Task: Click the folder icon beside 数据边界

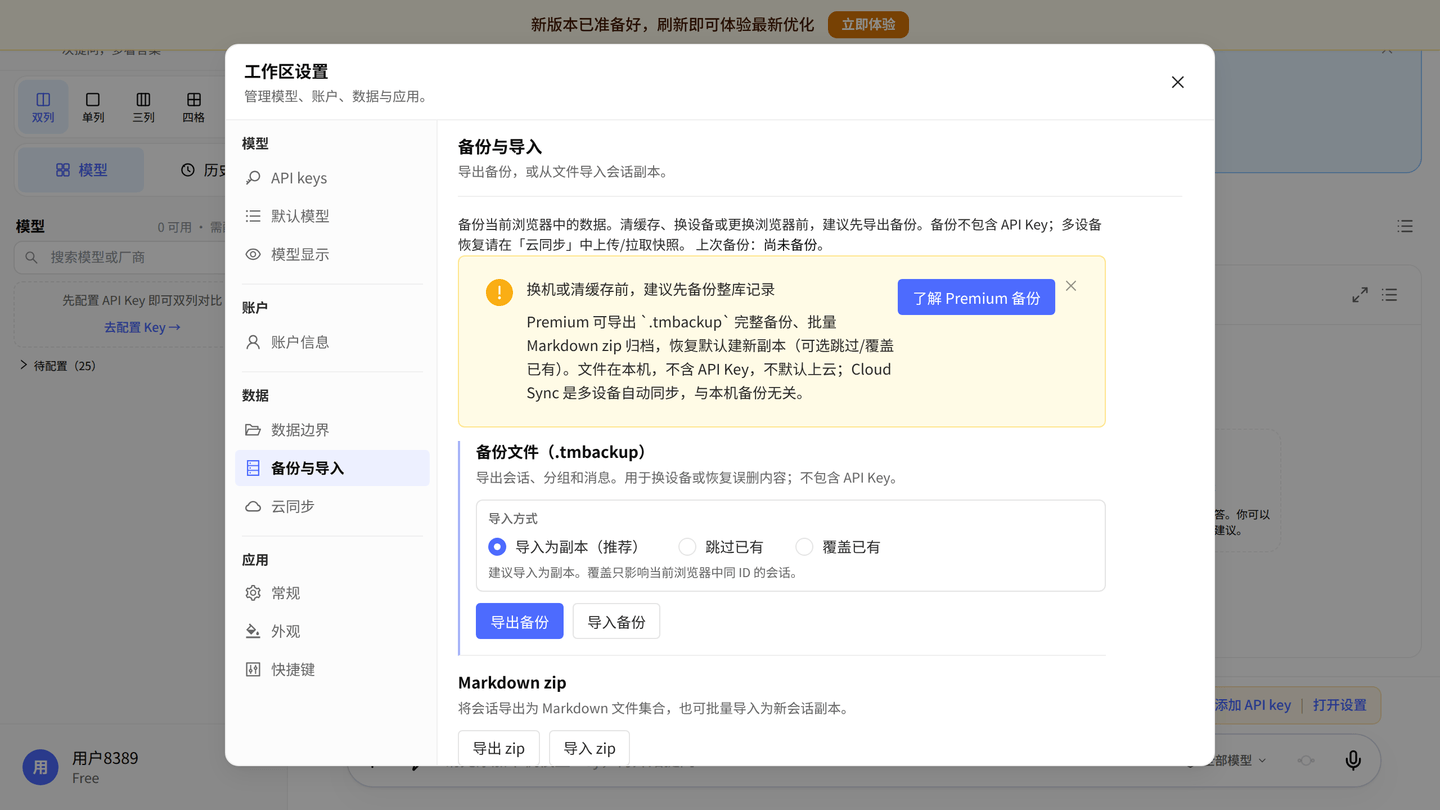Action: [253, 430]
